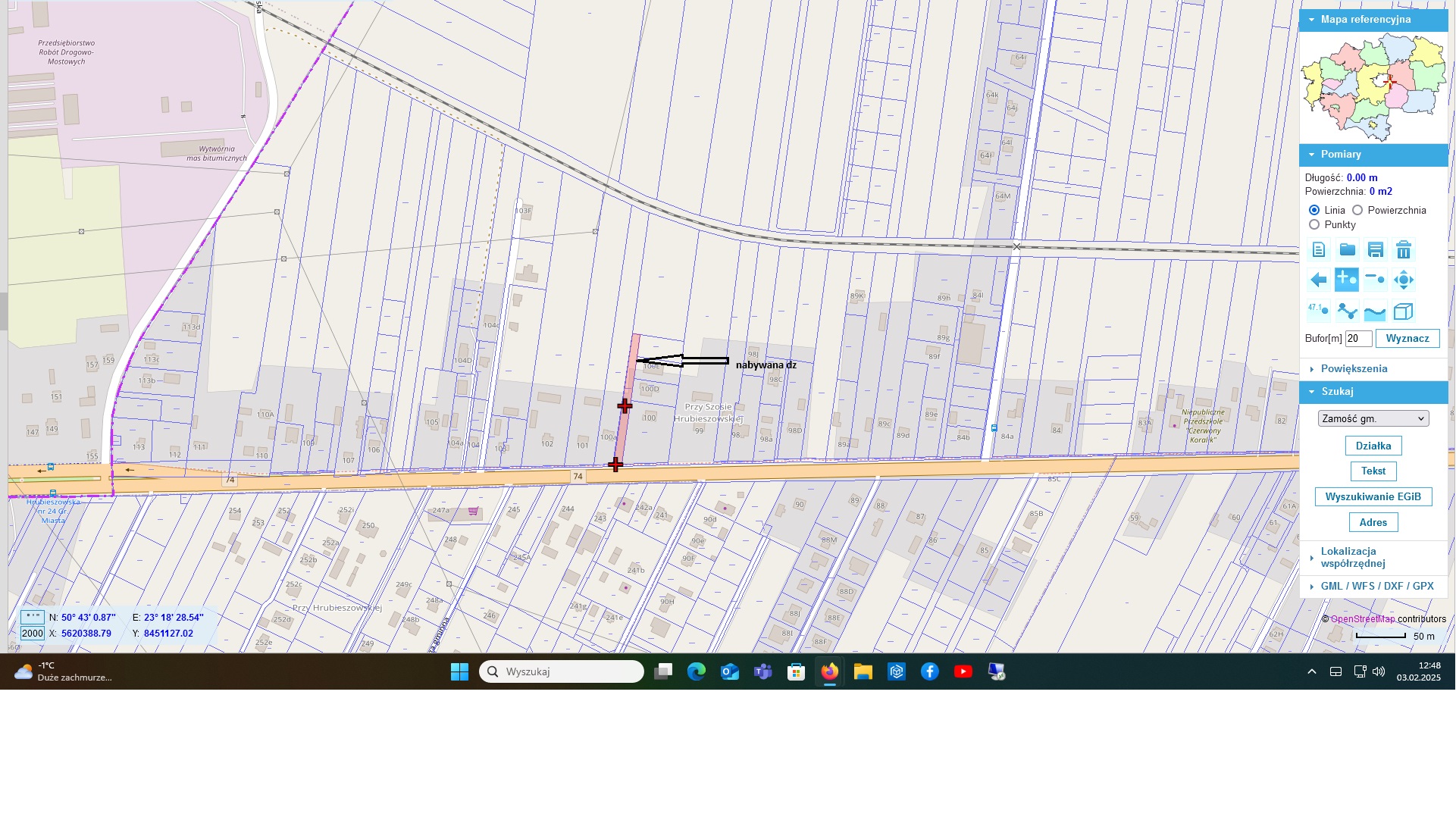The height and width of the screenshot is (820, 1456).
Task: Click the Wyszukiwanie EGiB button
Action: (1373, 497)
